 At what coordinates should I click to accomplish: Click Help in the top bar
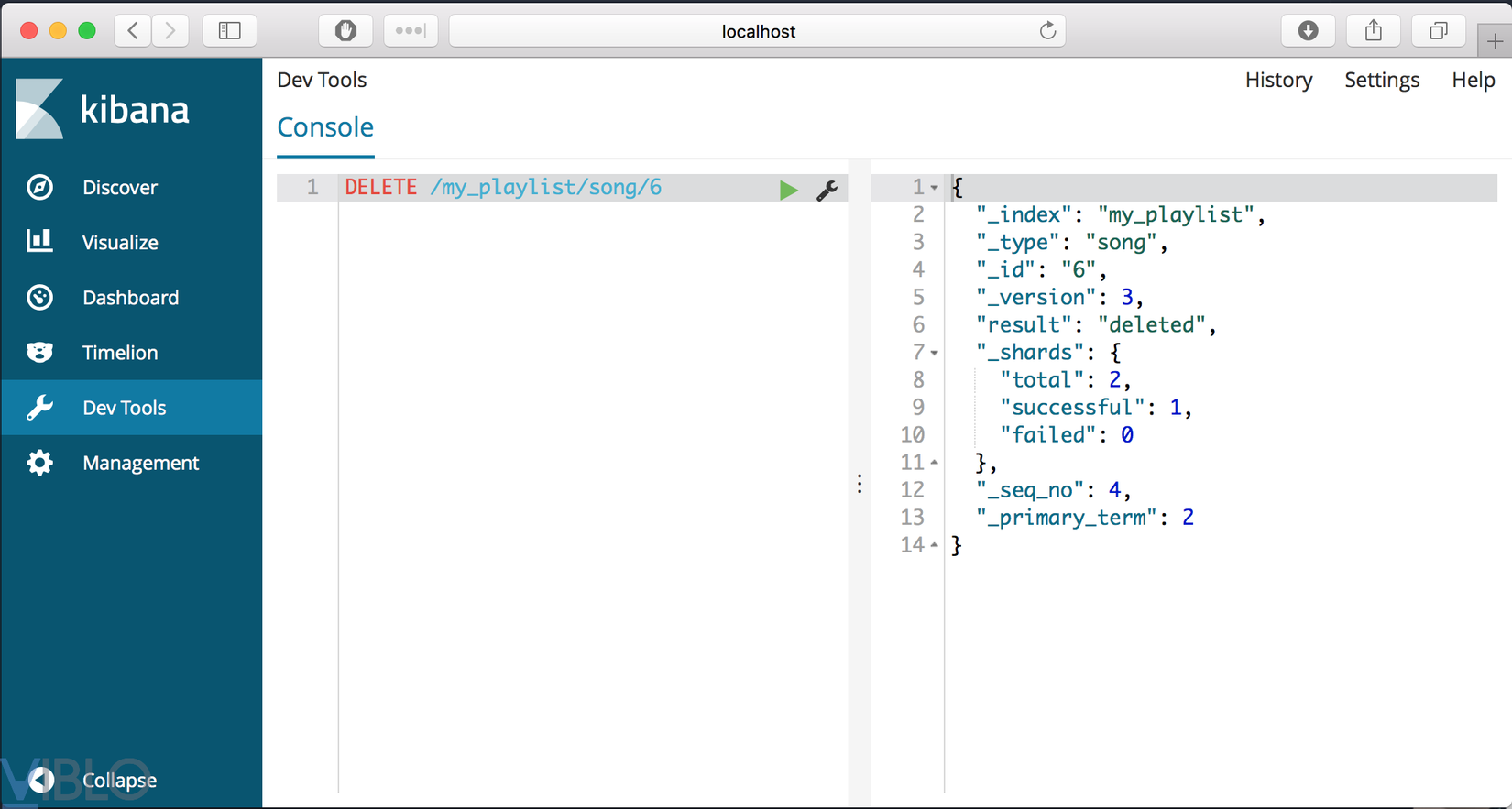(1473, 80)
